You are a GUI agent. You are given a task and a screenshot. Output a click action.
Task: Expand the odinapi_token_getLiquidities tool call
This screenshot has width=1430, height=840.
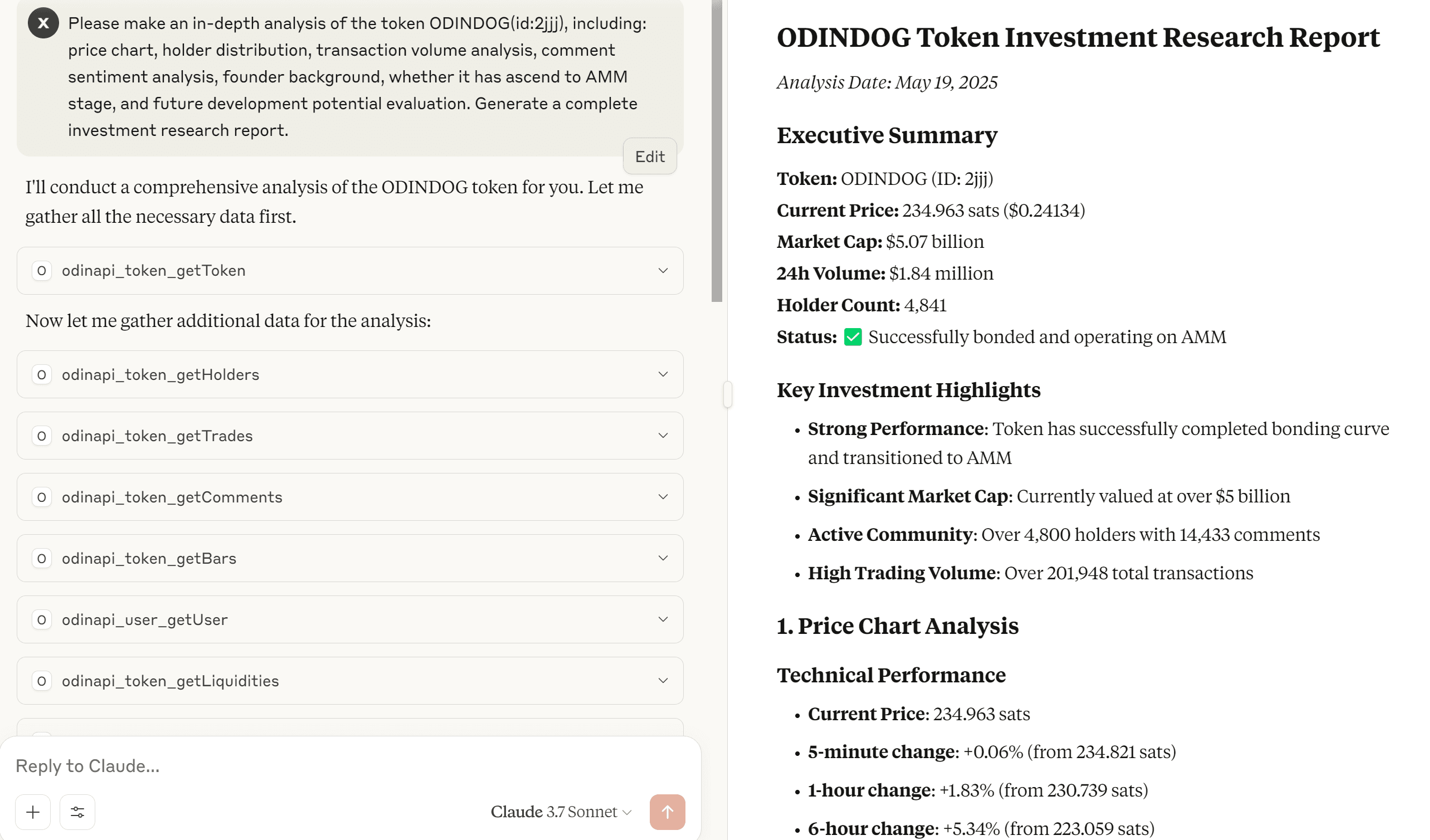tap(350, 681)
